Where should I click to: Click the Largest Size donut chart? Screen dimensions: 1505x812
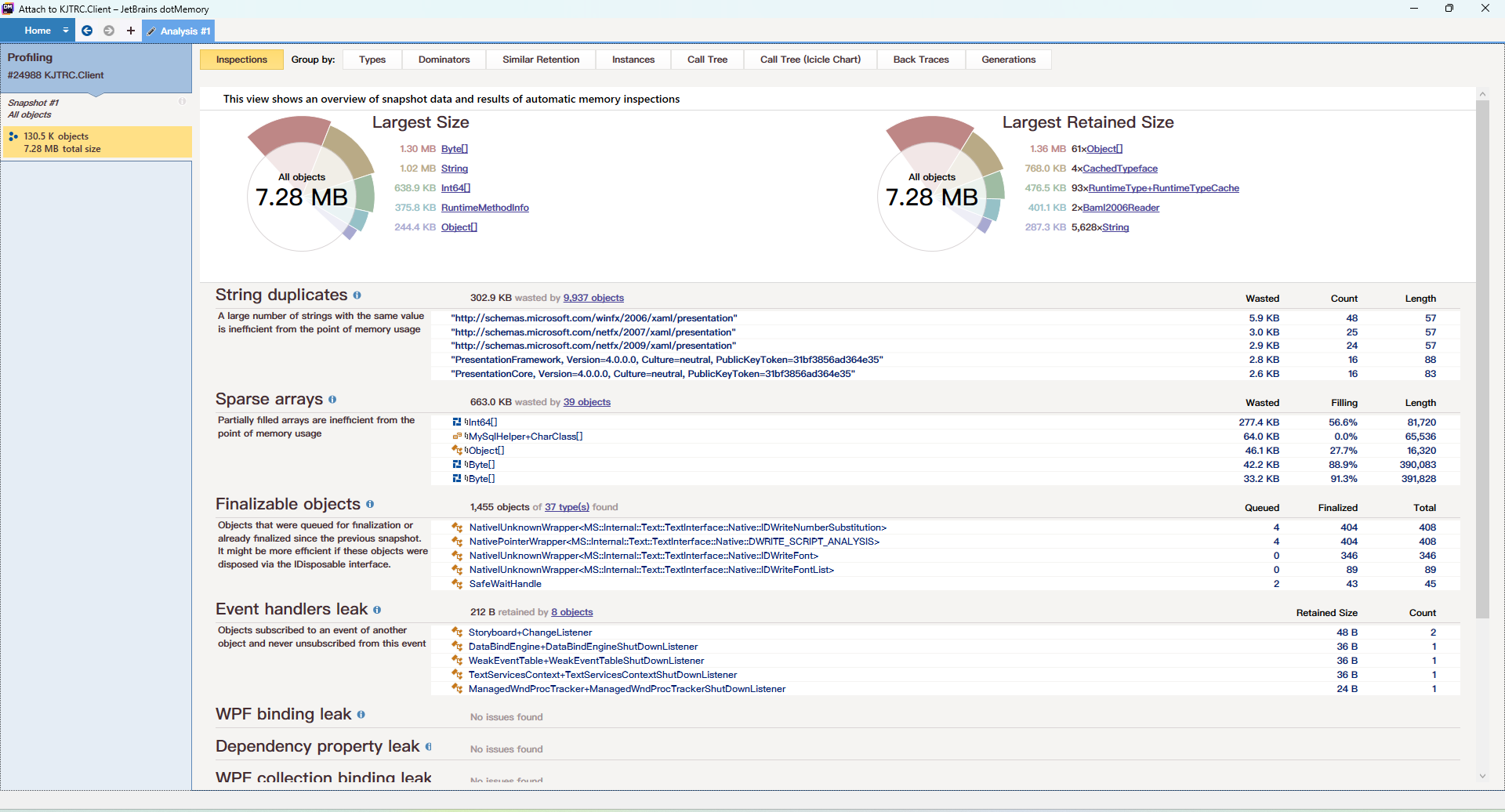[x=311, y=184]
